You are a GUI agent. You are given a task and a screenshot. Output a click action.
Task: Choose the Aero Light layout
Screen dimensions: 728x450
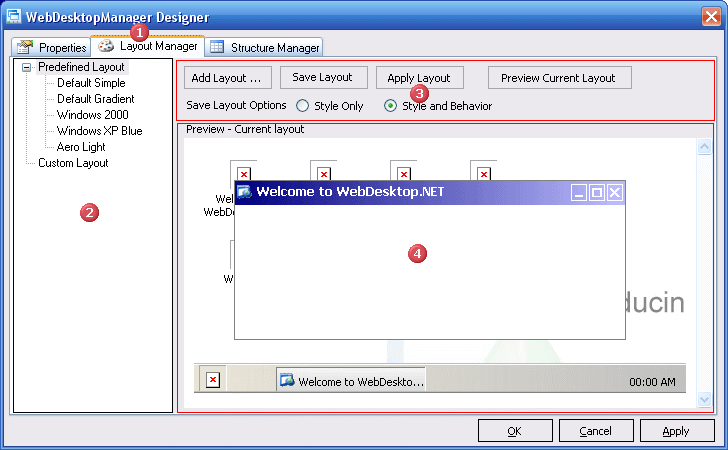[x=81, y=147]
